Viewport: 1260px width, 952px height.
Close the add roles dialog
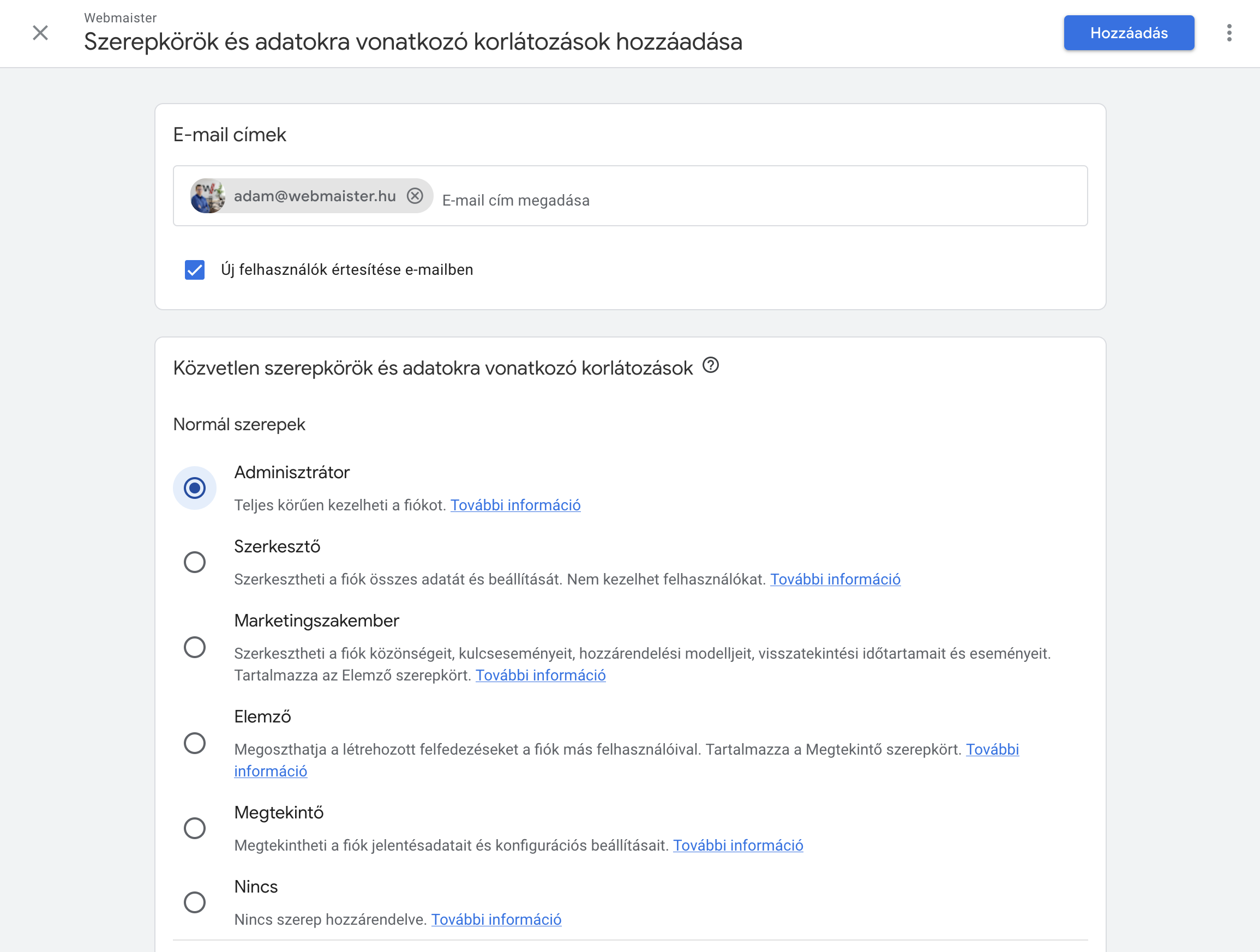pyautogui.click(x=40, y=33)
